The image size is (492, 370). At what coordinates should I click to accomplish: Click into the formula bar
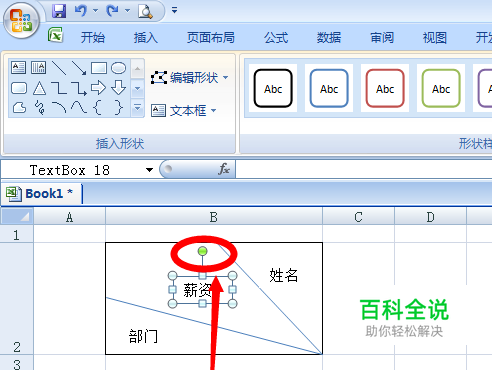(x=364, y=169)
